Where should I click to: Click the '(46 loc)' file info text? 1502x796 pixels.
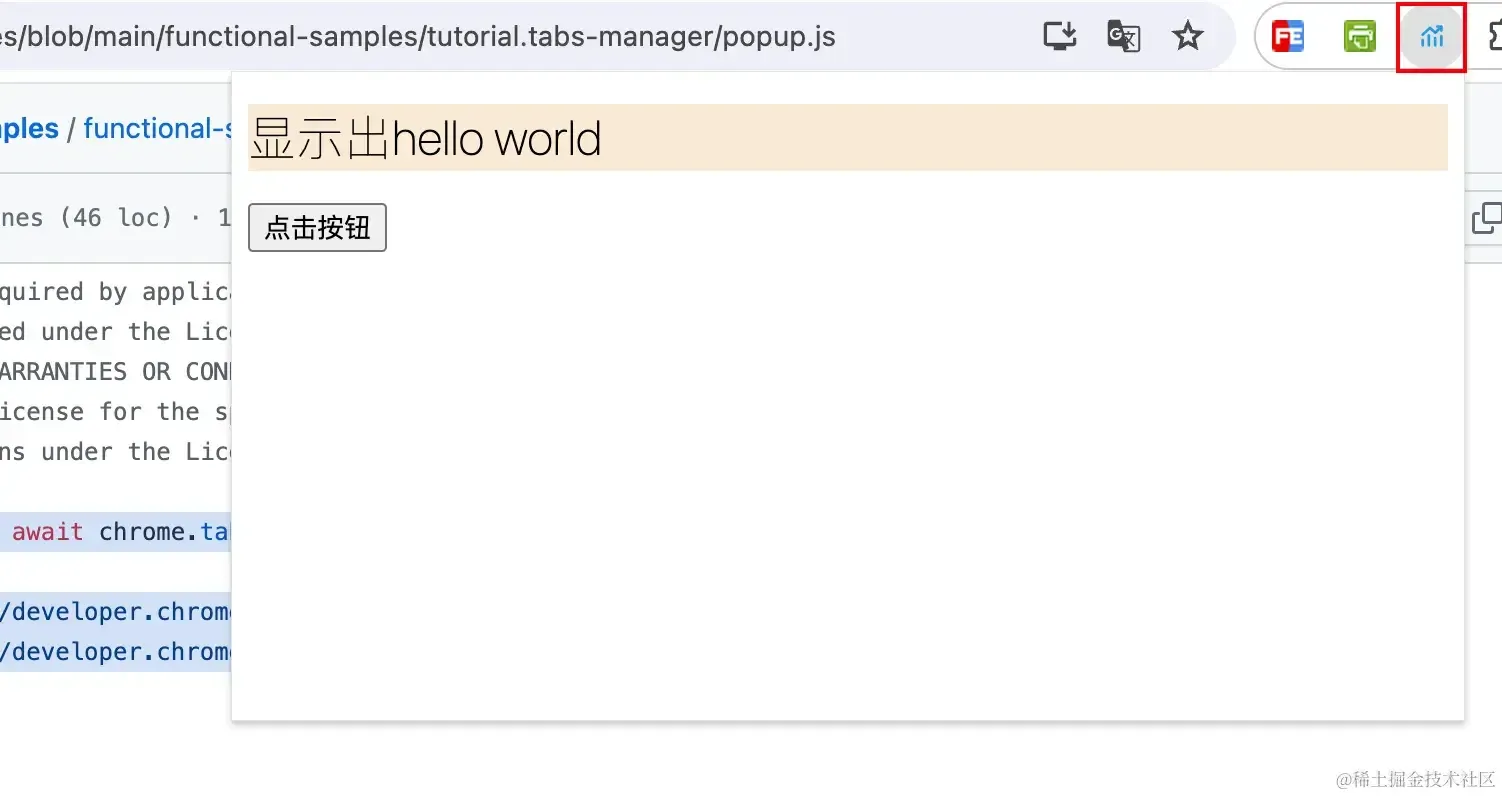pyautogui.click(x=116, y=217)
